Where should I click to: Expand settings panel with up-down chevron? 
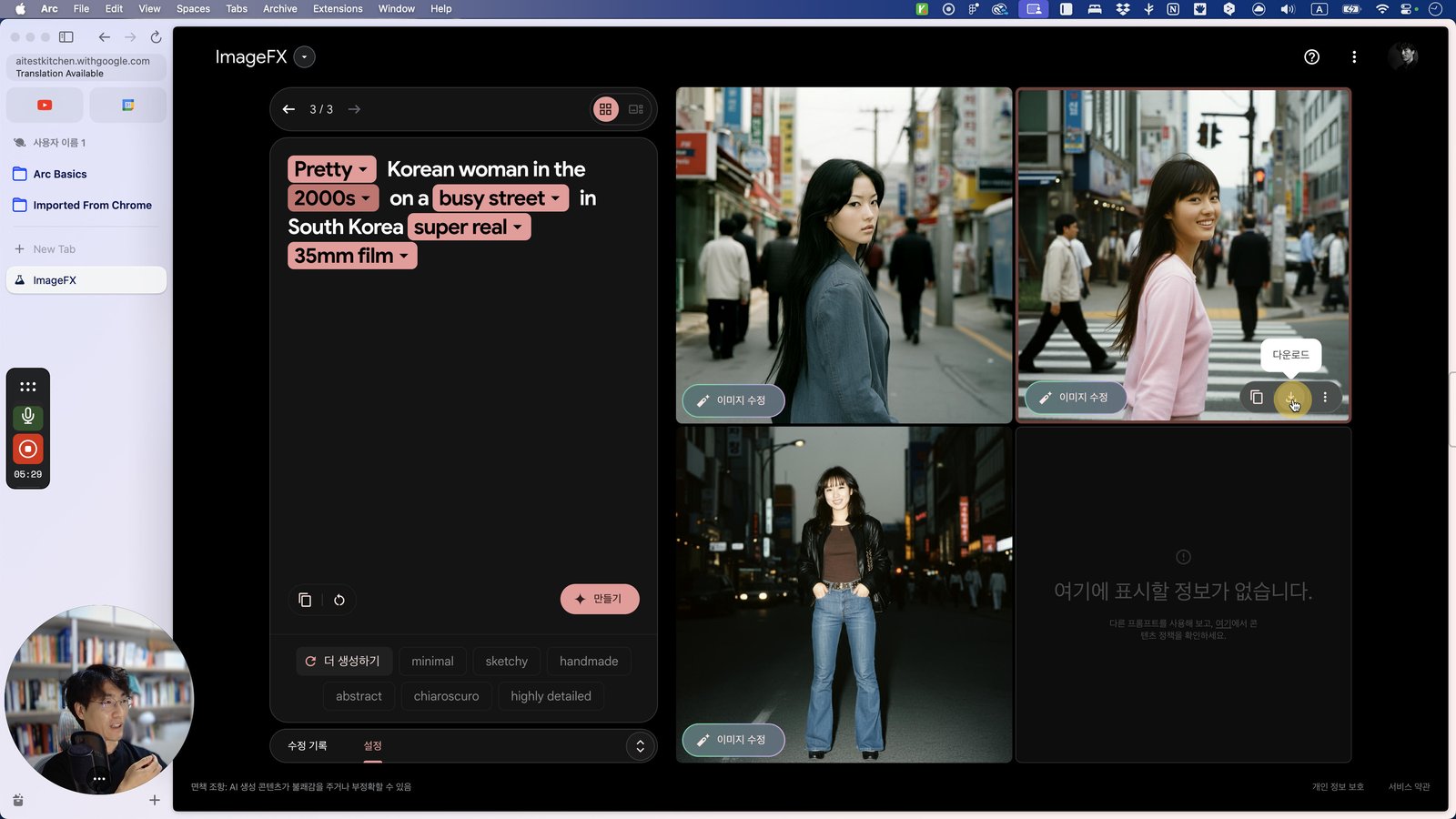tap(640, 746)
